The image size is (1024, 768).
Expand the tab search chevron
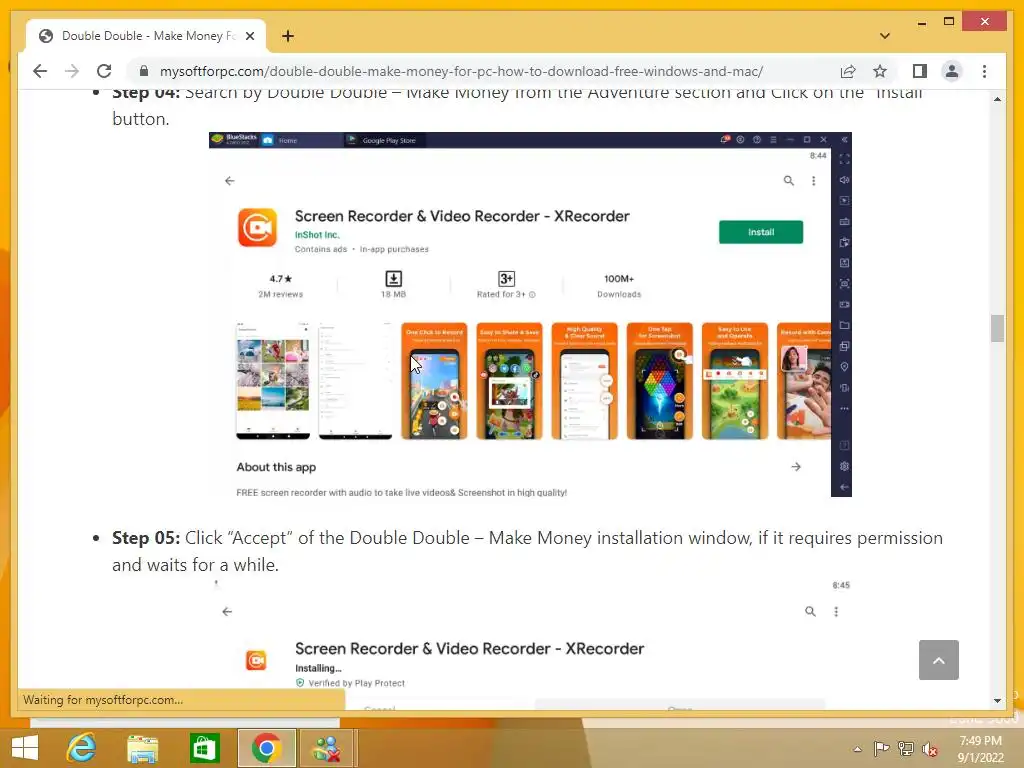(884, 36)
